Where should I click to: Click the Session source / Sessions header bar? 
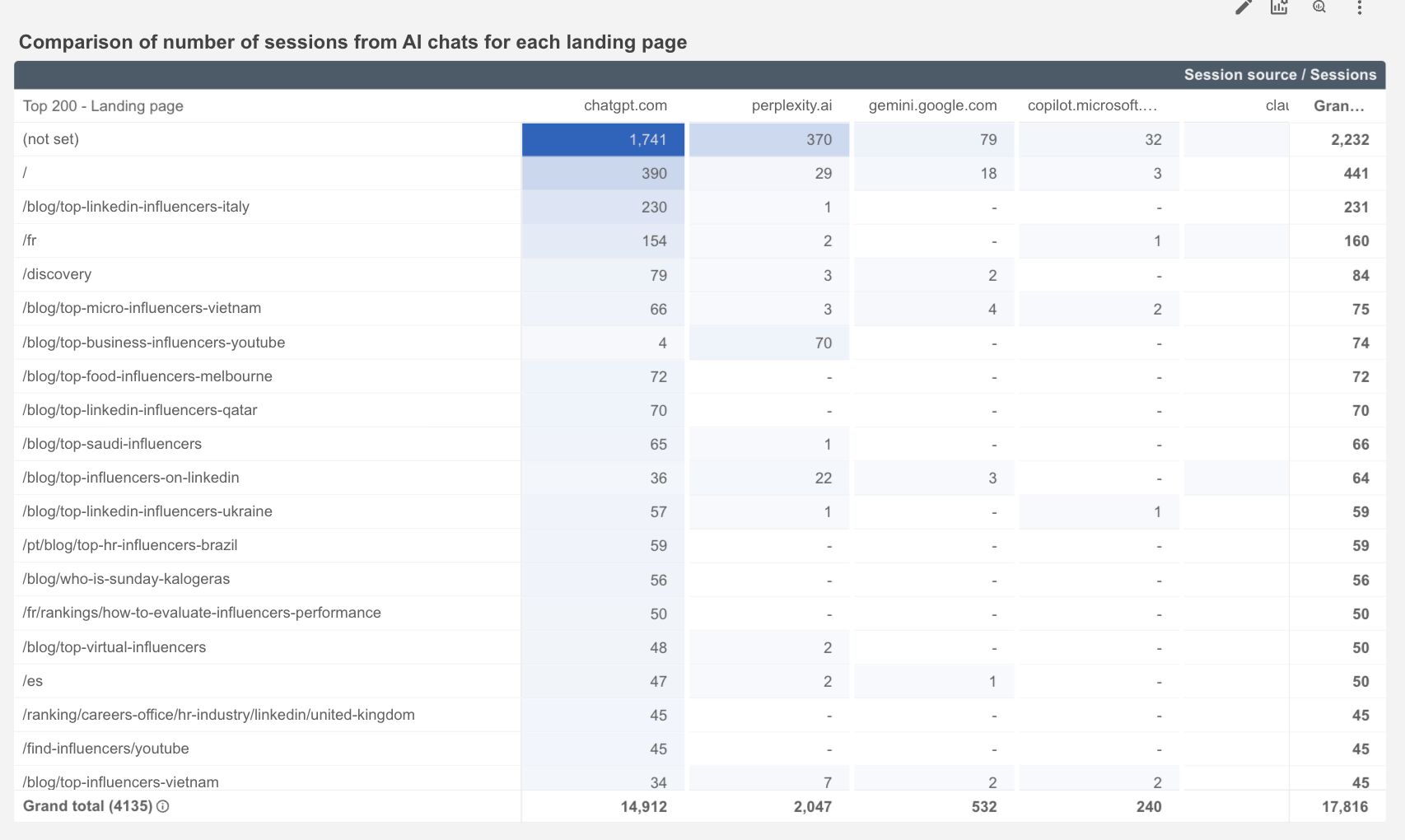[x=1279, y=75]
